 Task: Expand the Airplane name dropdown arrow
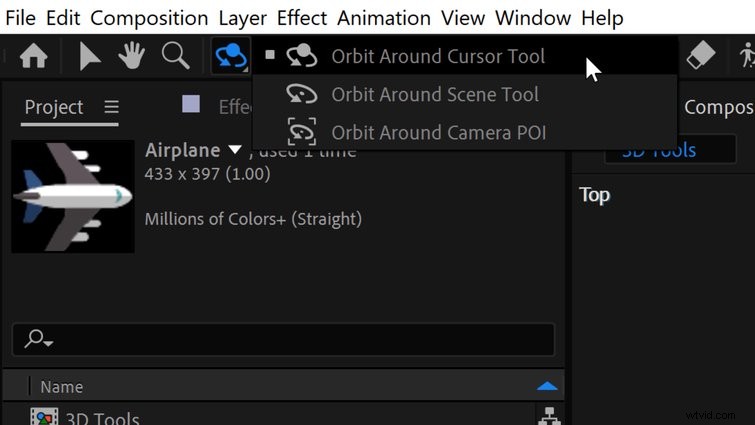coord(234,150)
